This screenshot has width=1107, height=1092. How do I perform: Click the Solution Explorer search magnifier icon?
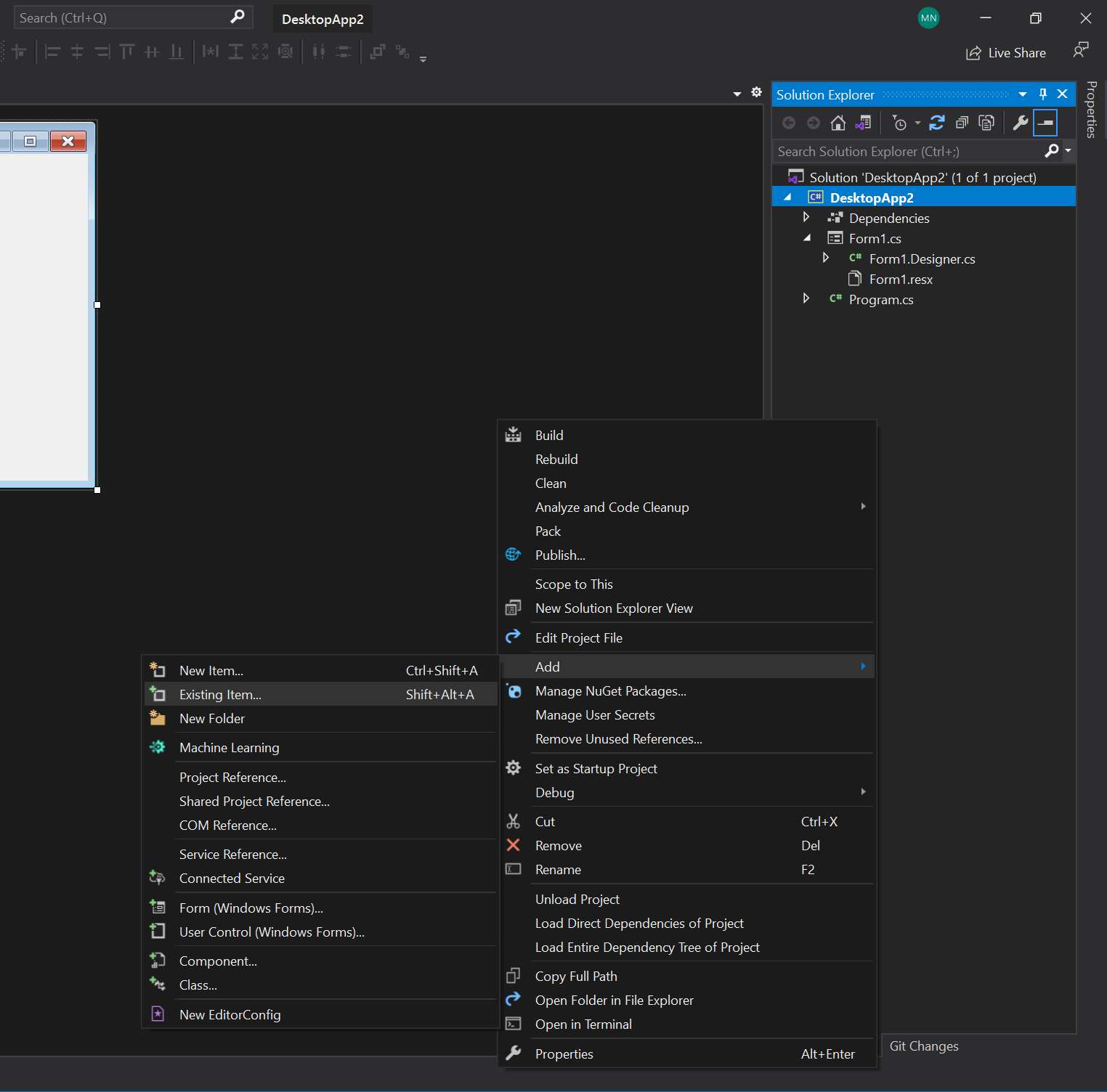pyautogui.click(x=1051, y=150)
